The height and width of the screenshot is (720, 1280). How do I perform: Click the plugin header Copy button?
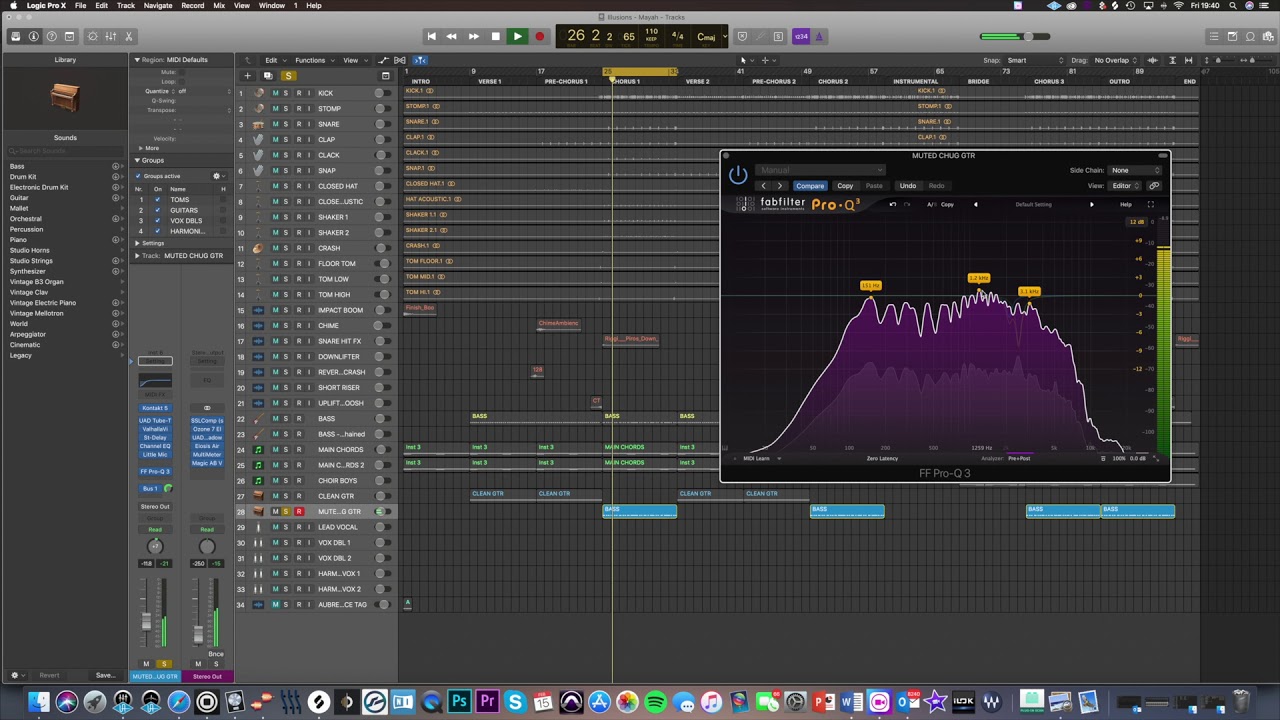pyautogui.click(x=845, y=186)
